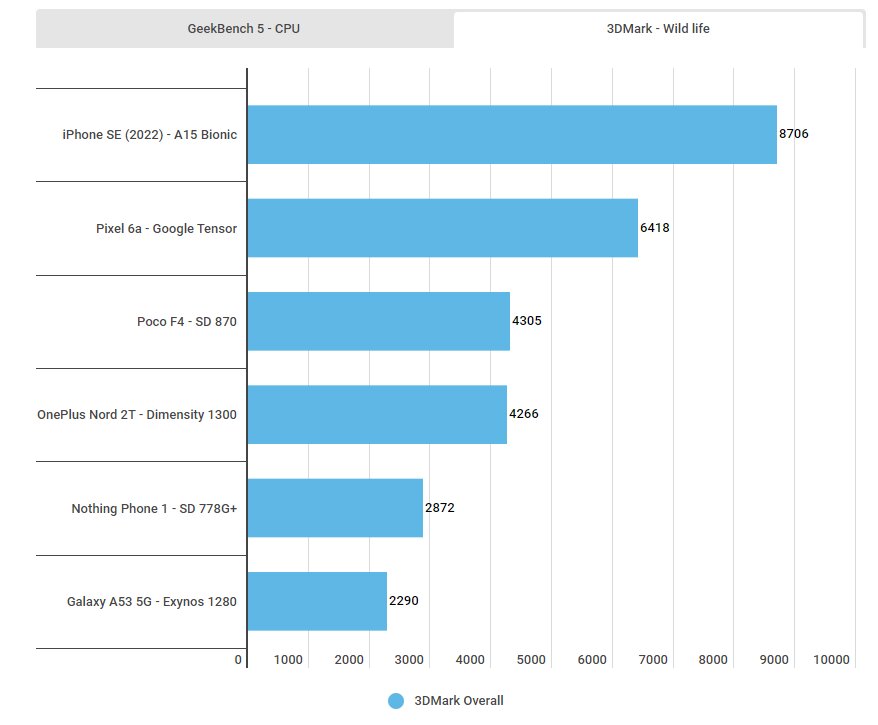This screenshot has width=878, height=725.
Task: Select the Galaxy A53 5G - Exynos 1280 label
Action: 152,601
